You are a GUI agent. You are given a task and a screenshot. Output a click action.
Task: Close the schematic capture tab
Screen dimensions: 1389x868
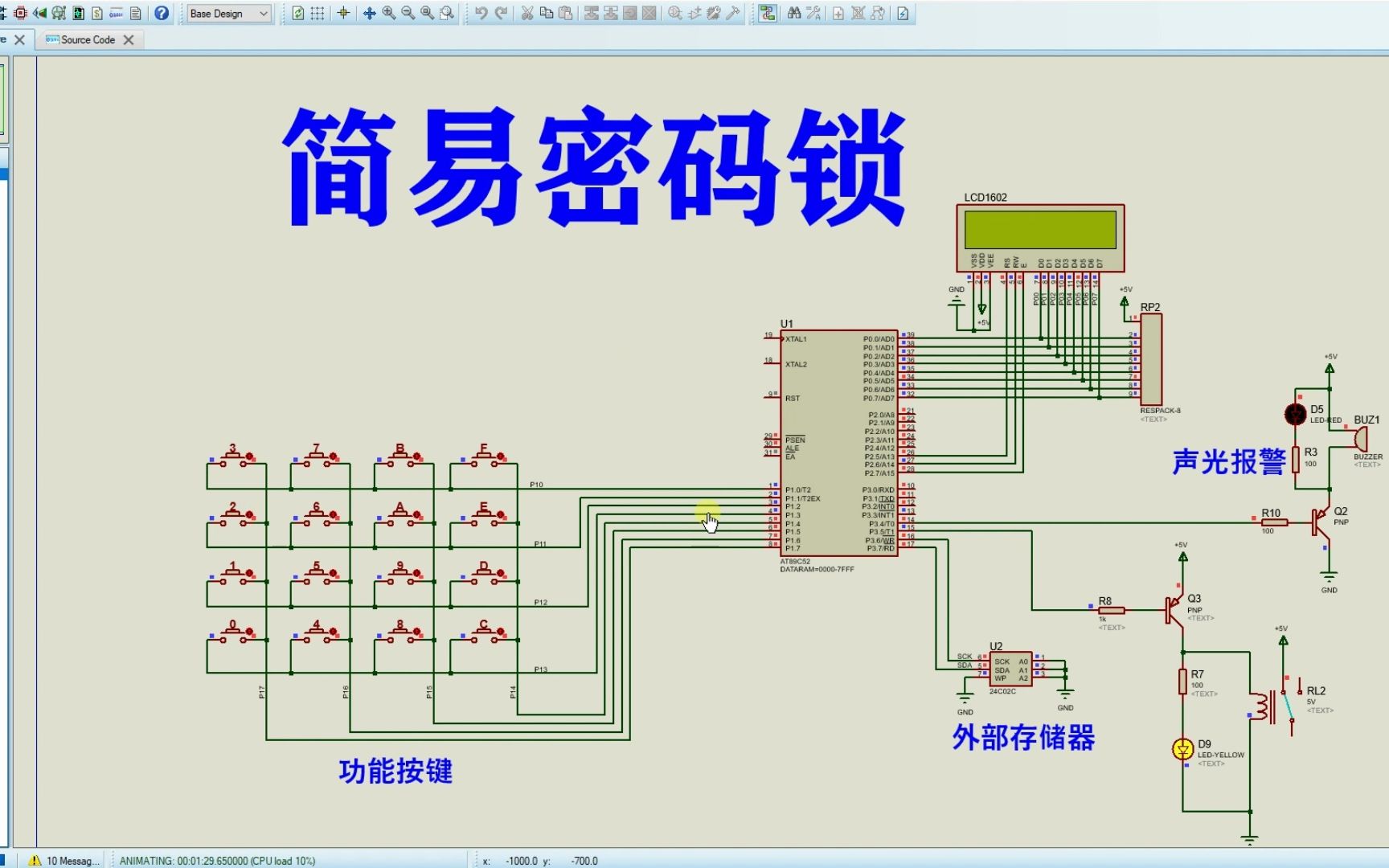pos(20,39)
